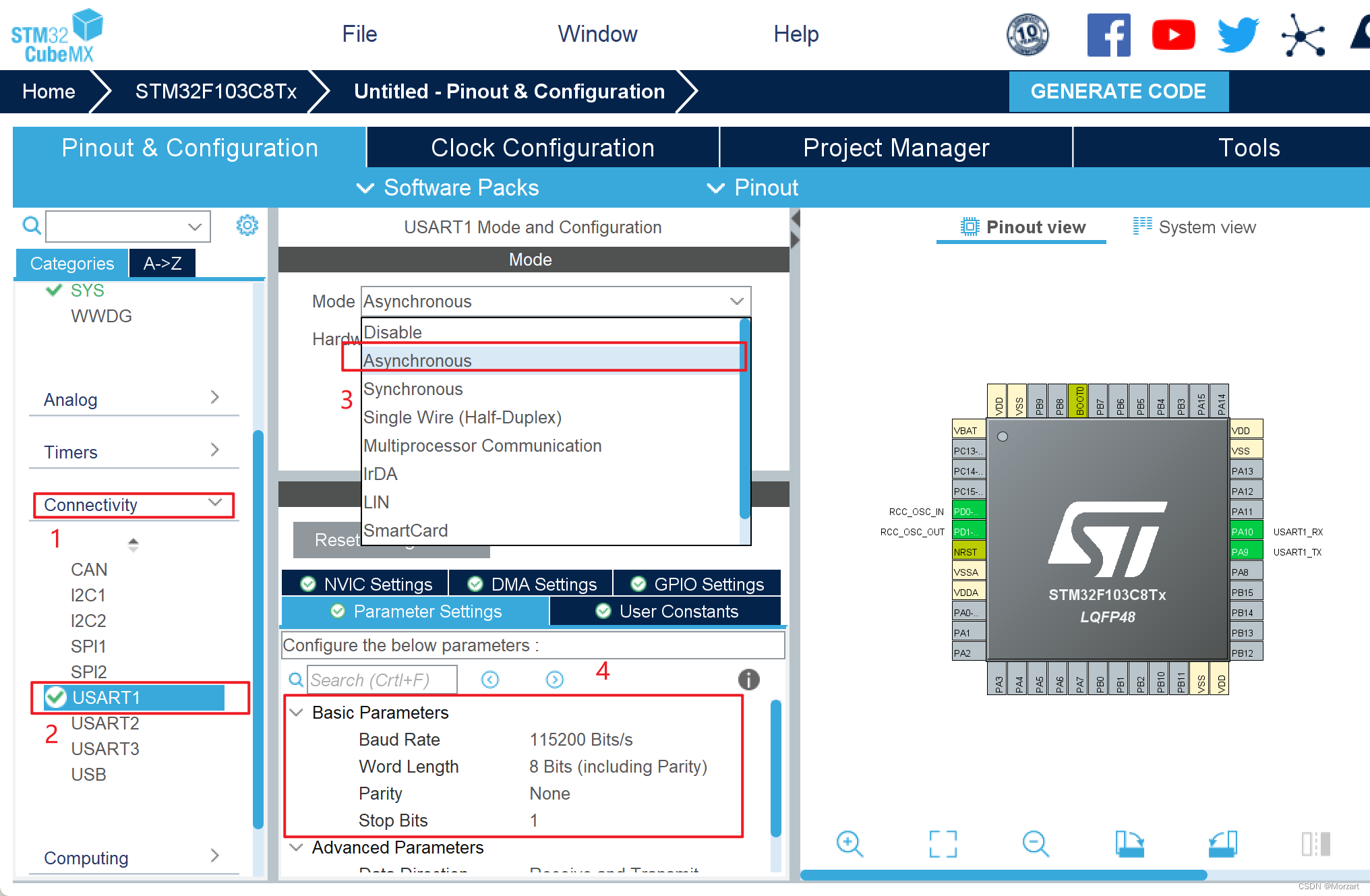This screenshot has width=1370, height=896.
Task: Click the PA10 USART1_RX pin
Action: coord(1246,531)
